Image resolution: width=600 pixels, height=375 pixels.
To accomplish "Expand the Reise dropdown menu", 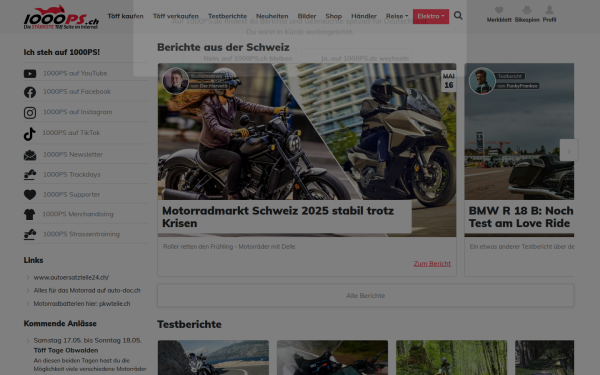I will tap(397, 16).
